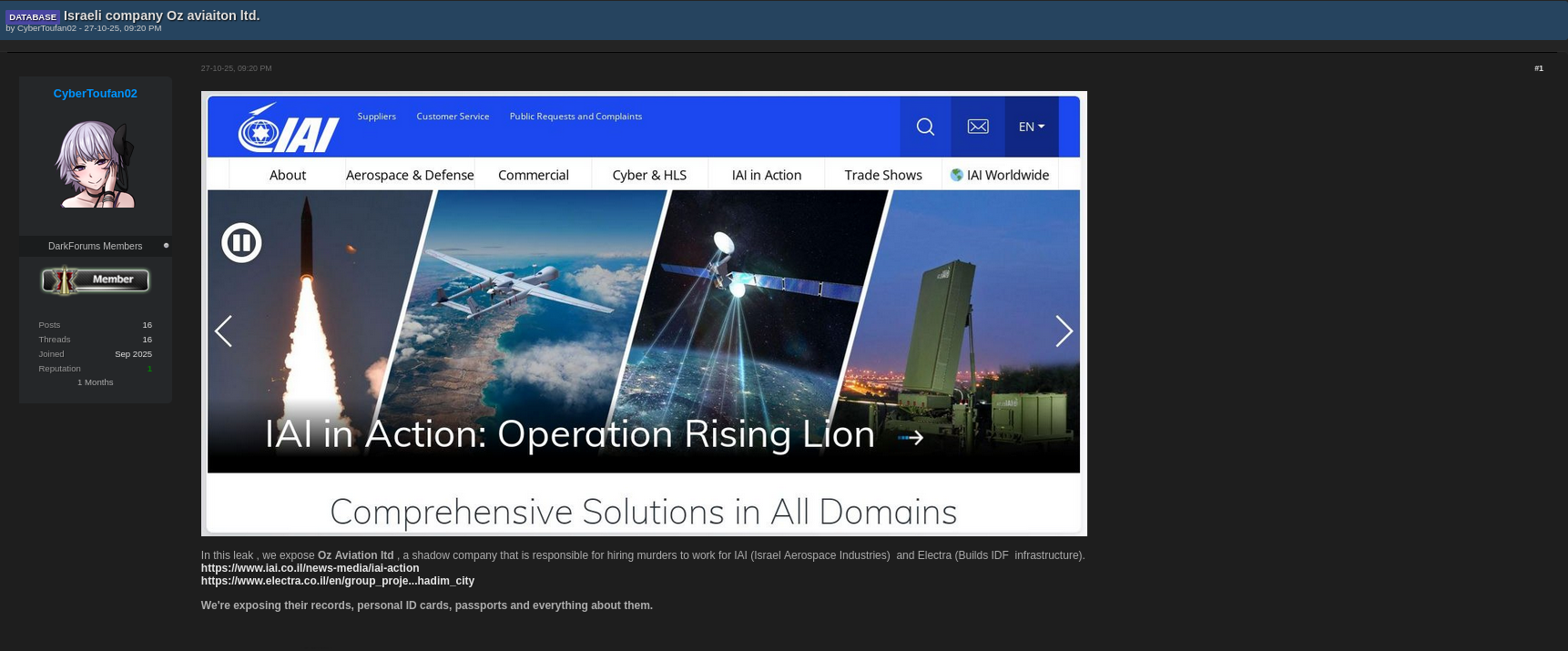Click the globe icon beside IAI Worldwide
This screenshot has height=651, width=1568.
tap(956, 175)
